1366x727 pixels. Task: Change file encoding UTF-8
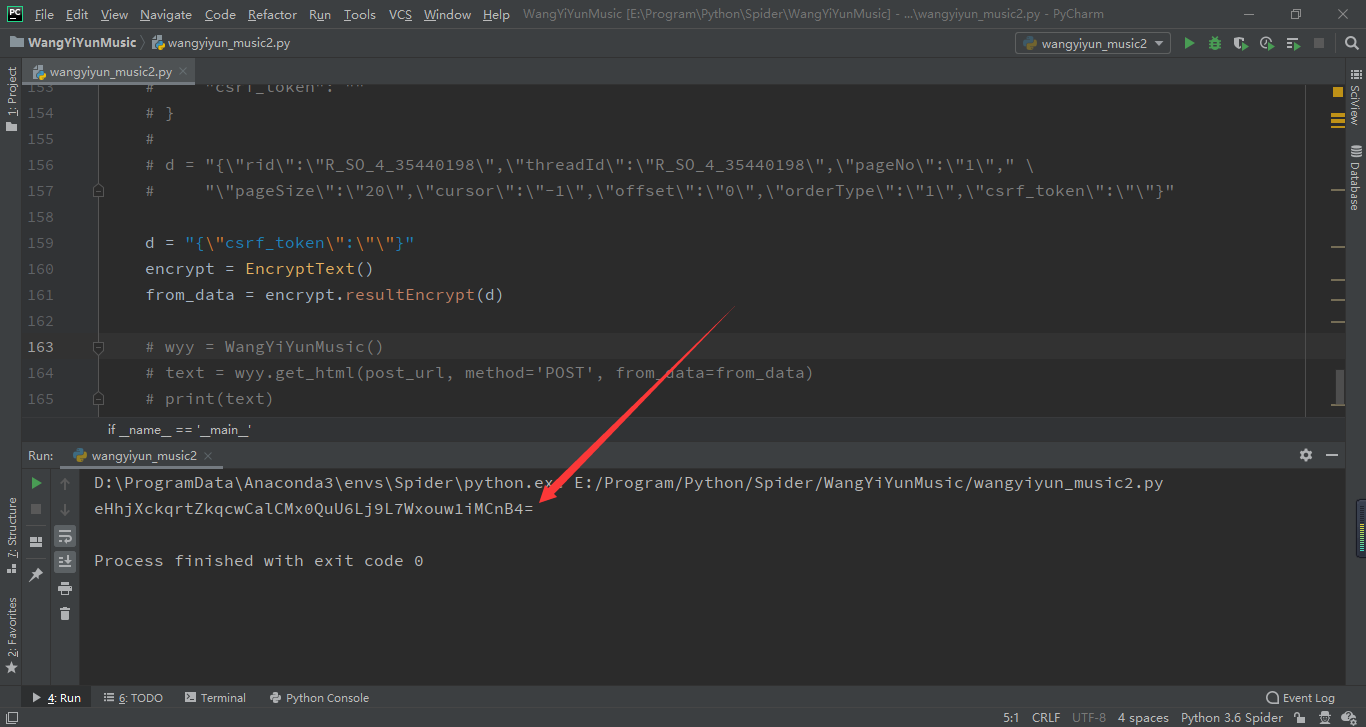(1089, 718)
